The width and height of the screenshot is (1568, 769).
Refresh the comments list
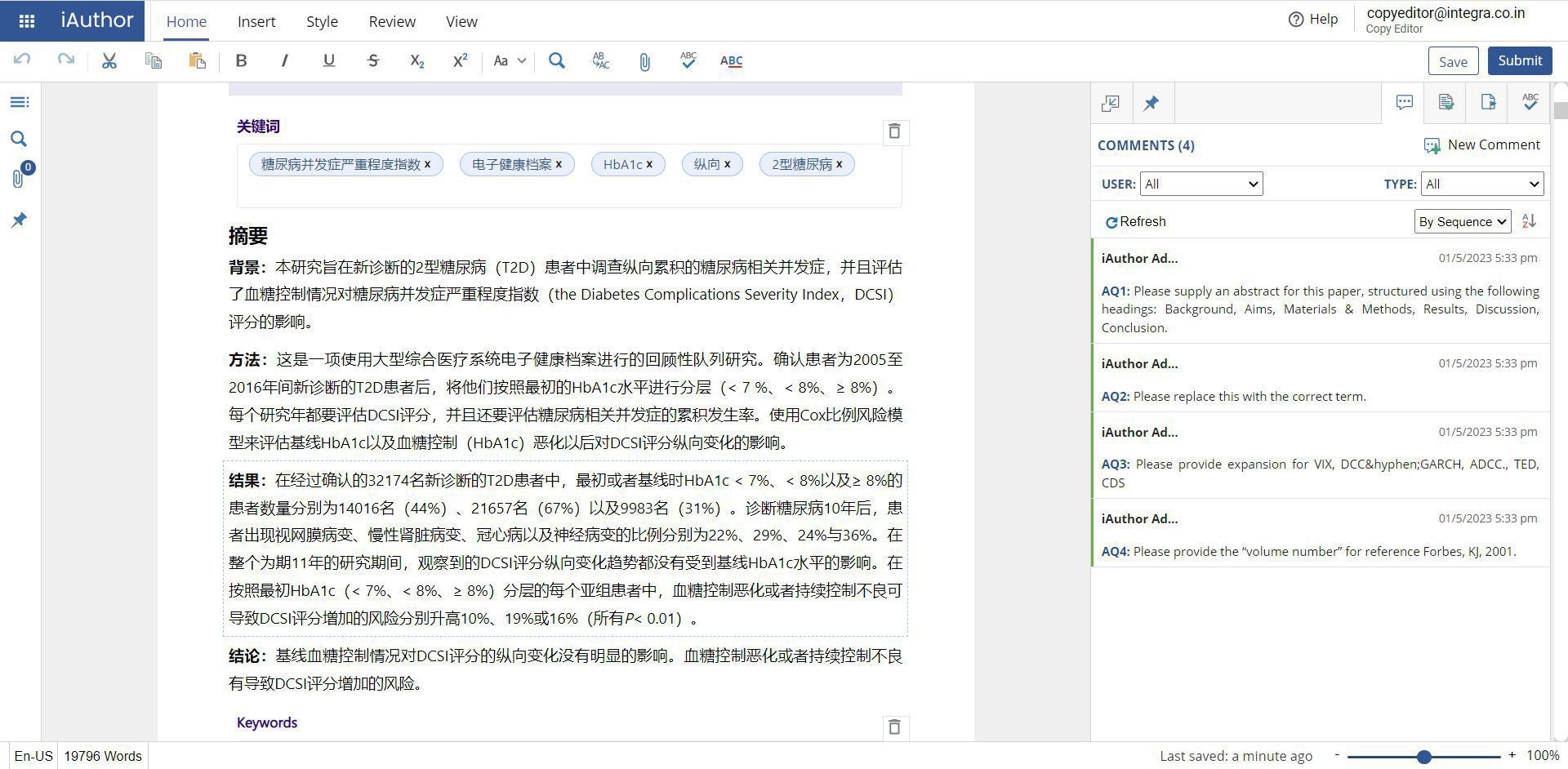coord(1135,221)
